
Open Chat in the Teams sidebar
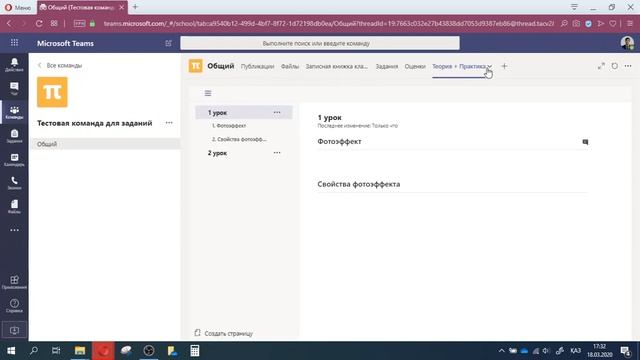(x=14, y=88)
